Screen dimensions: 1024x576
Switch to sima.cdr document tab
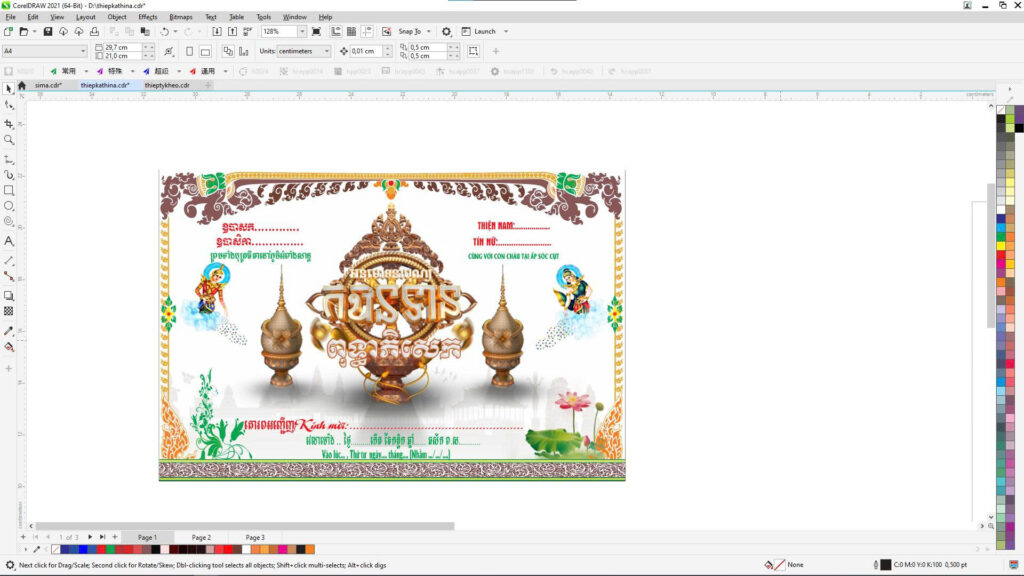(x=48, y=86)
